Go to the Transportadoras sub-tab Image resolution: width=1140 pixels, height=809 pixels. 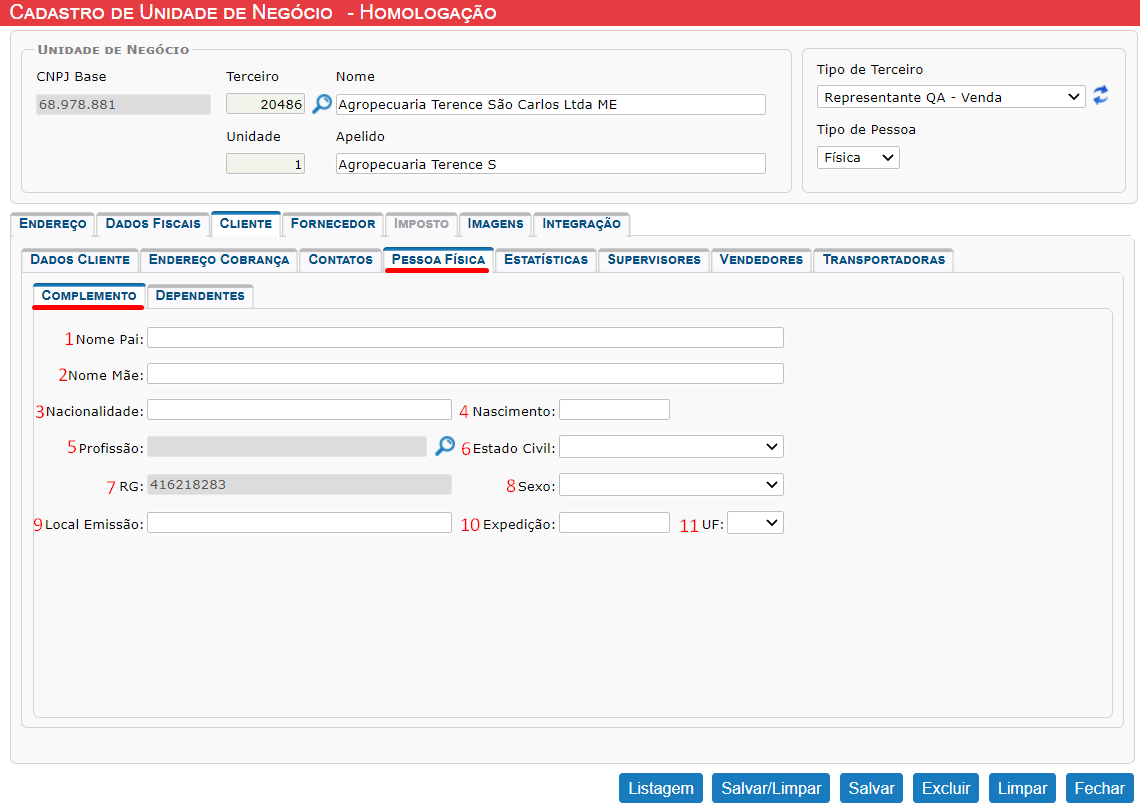884,260
